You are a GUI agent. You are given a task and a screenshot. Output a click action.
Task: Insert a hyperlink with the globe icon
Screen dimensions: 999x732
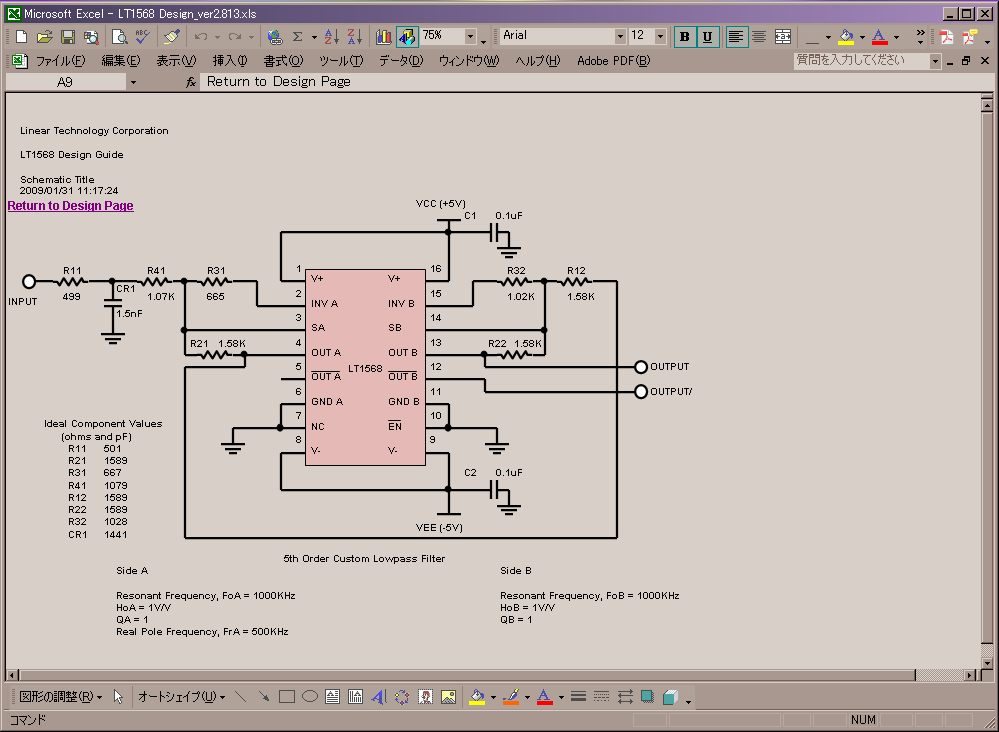click(275, 36)
